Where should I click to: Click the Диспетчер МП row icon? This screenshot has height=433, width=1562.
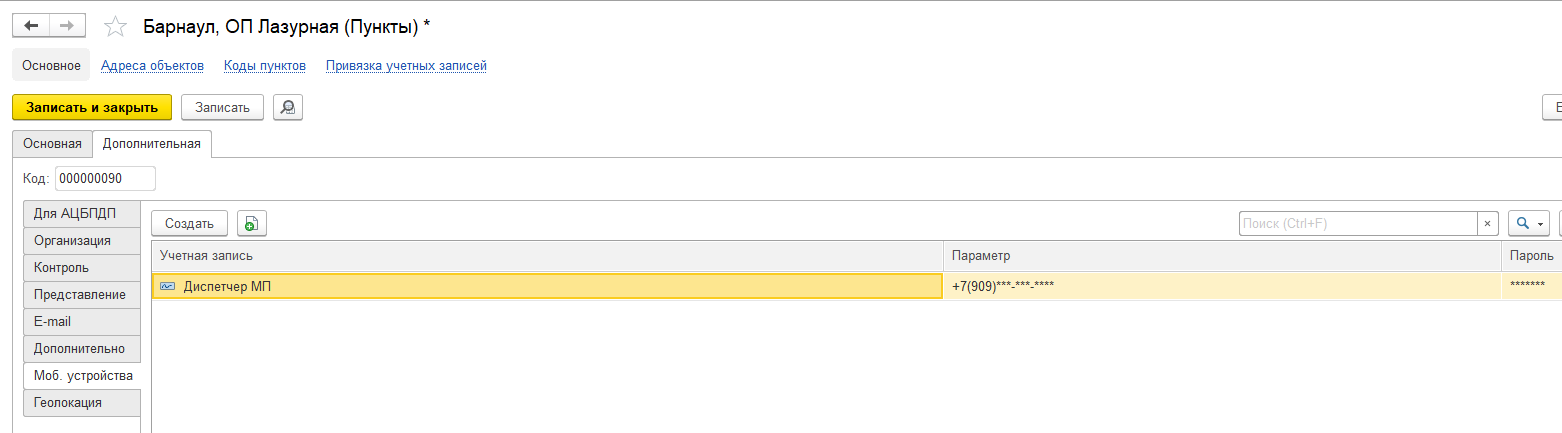[x=167, y=287]
